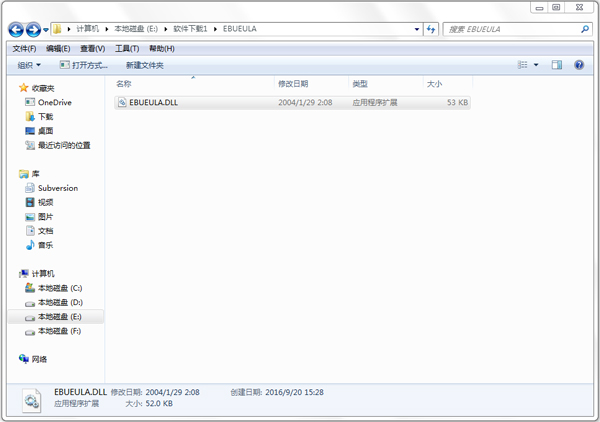The image size is (600, 422).
Task: Click the 本地磁盘 (C:) drive icon
Action: tap(30, 288)
